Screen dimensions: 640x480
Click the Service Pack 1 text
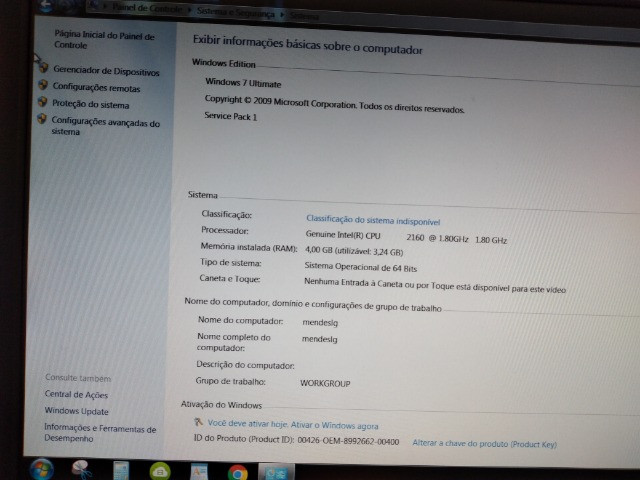coord(231,116)
